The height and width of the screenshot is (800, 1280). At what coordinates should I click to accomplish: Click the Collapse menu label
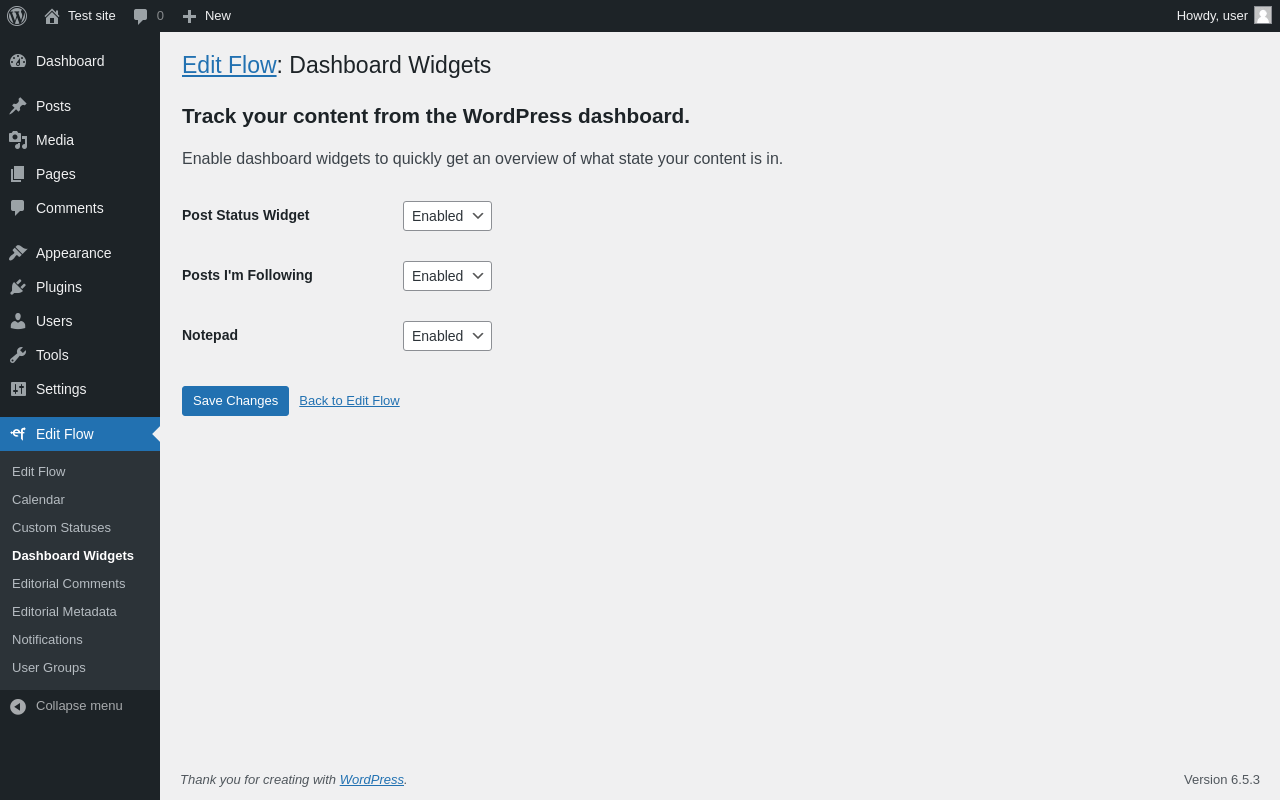pos(79,706)
